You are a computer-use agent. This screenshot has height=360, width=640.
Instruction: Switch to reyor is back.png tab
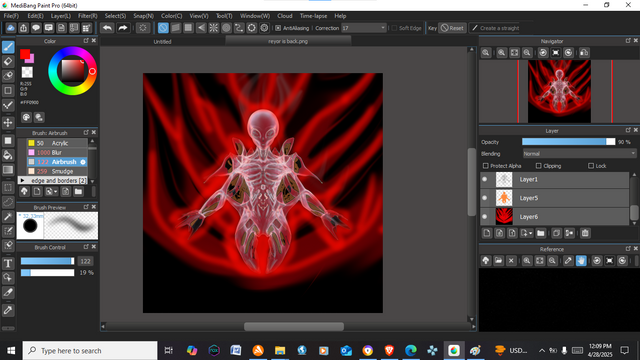pyautogui.click(x=288, y=41)
